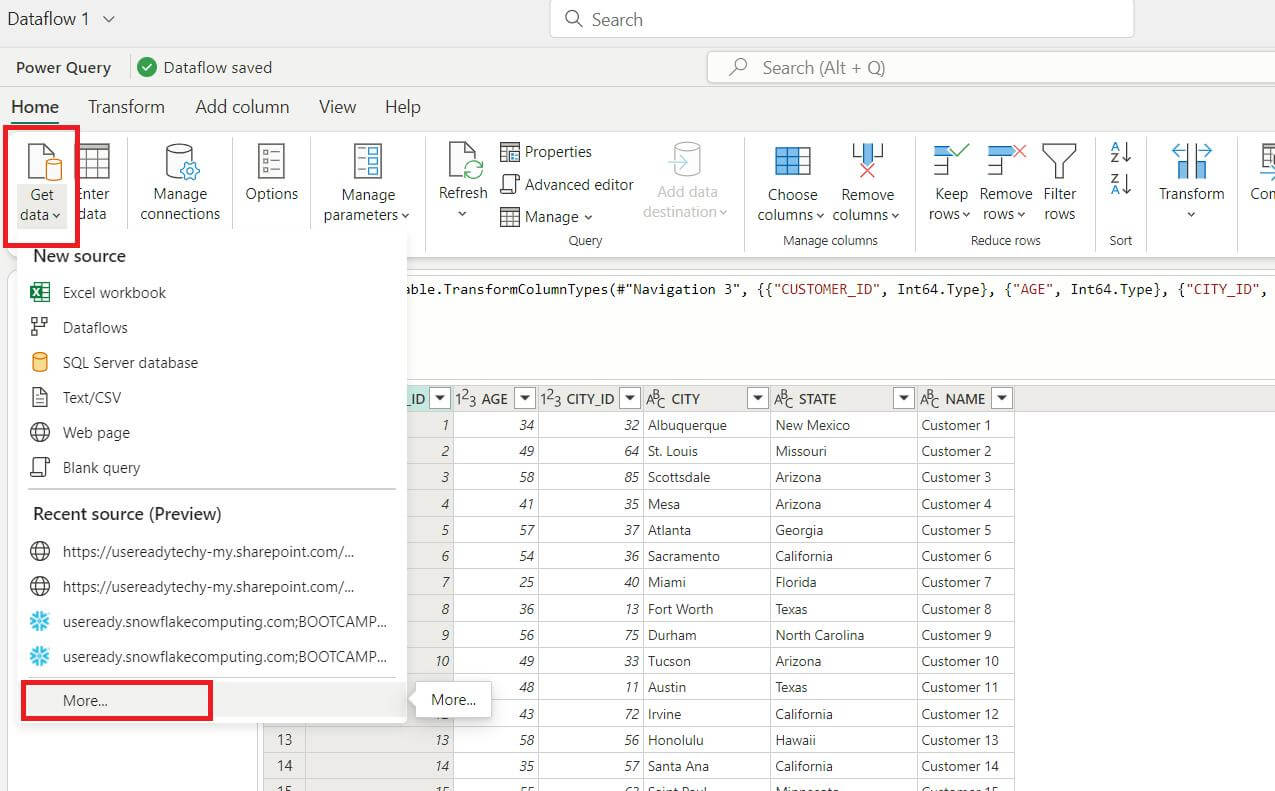Click the Search (Alt + Q) field

point(990,67)
